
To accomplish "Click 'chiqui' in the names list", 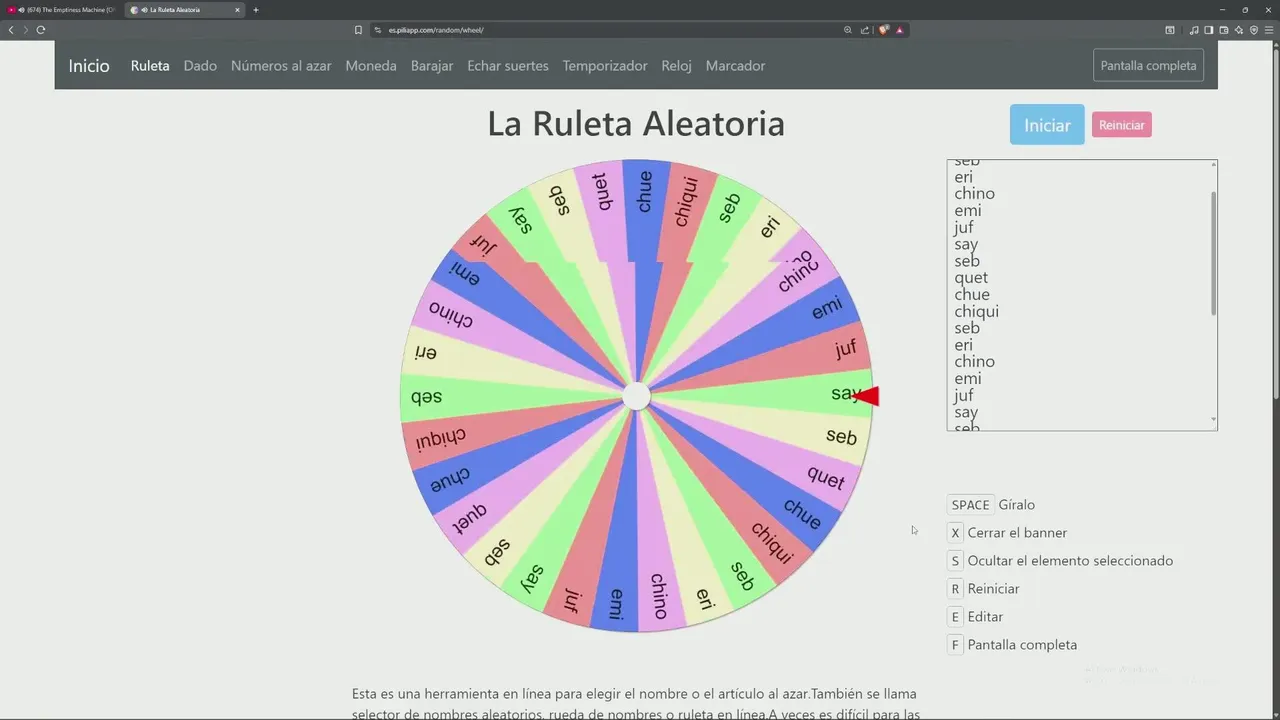I will point(976,312).
